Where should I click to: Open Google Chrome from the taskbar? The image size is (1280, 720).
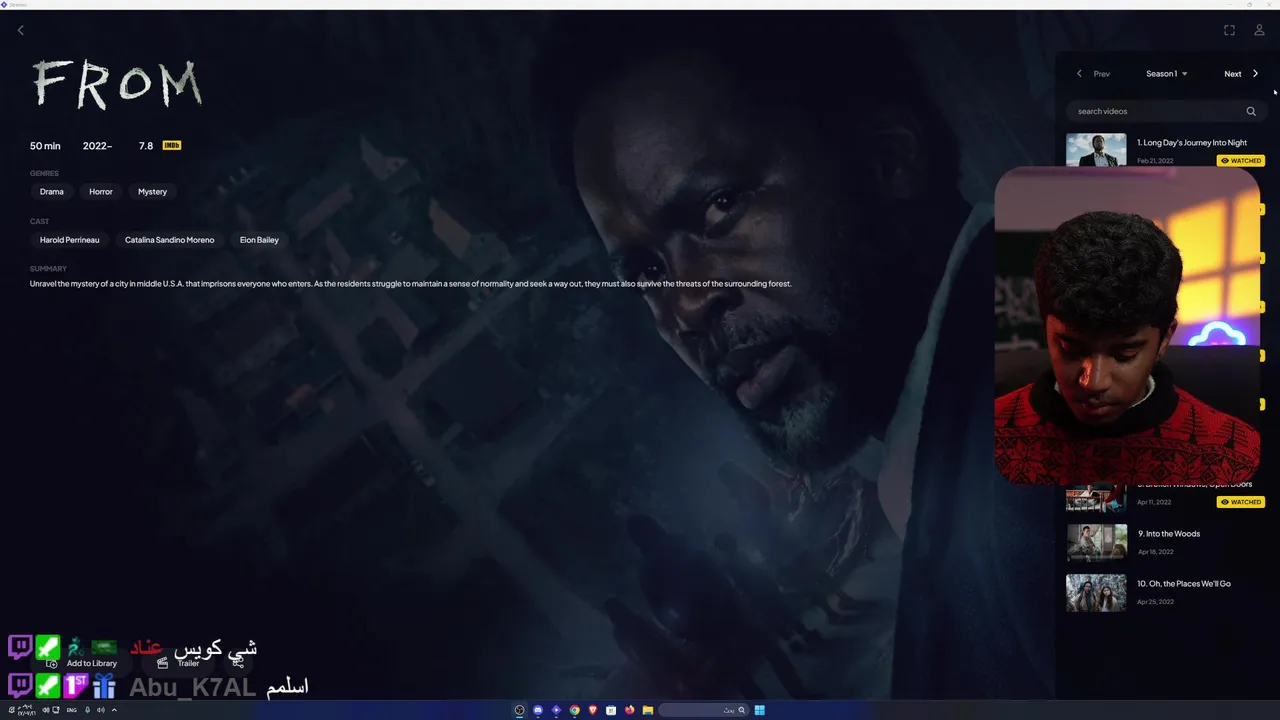tap(575, 710)
